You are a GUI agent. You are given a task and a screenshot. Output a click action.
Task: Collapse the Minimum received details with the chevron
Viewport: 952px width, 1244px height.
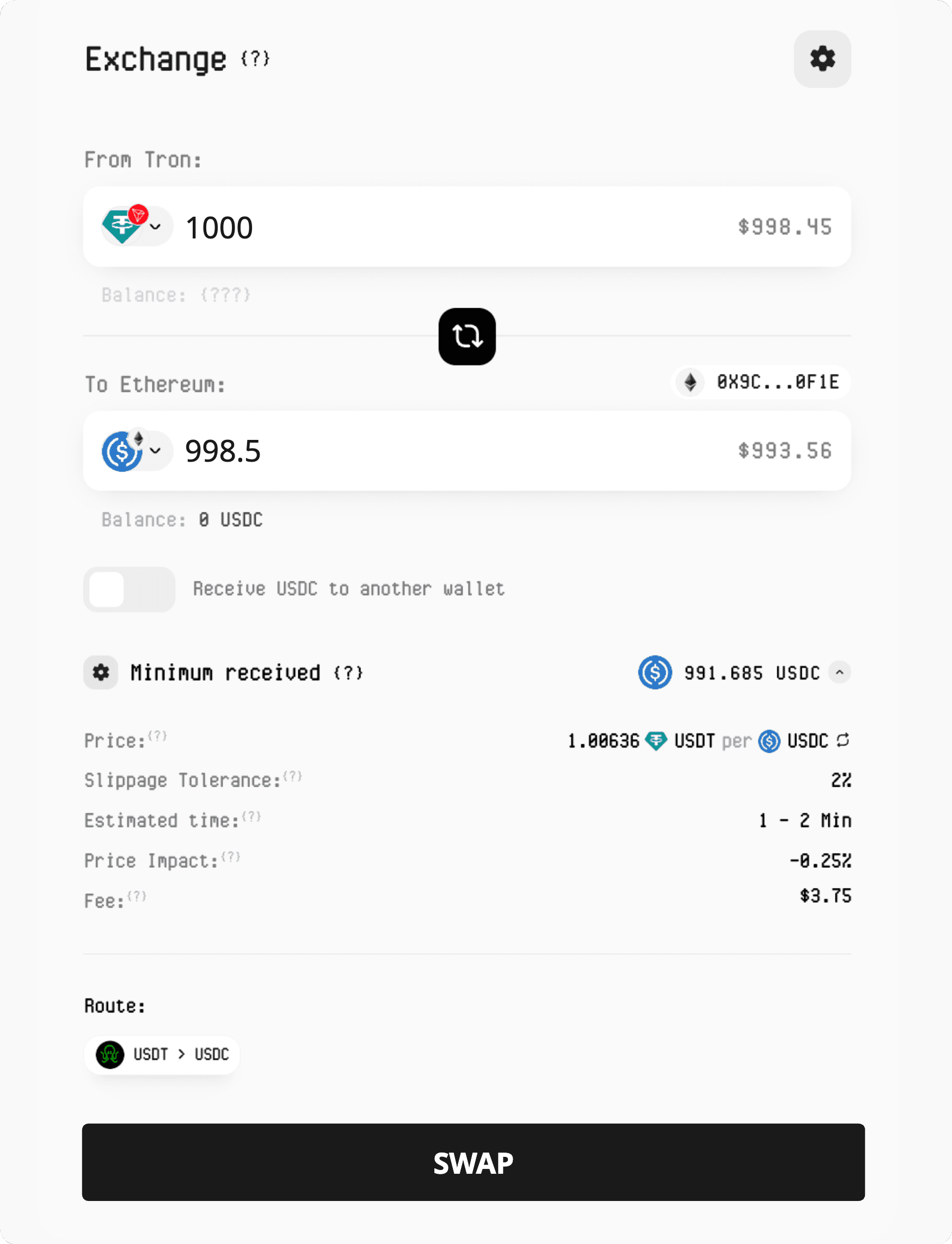click(x=840, y=673)
